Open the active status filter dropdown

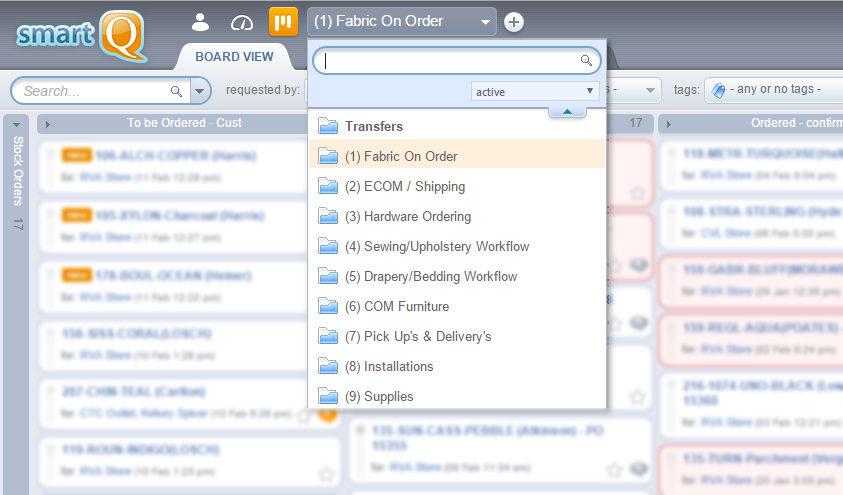[535, 91]
